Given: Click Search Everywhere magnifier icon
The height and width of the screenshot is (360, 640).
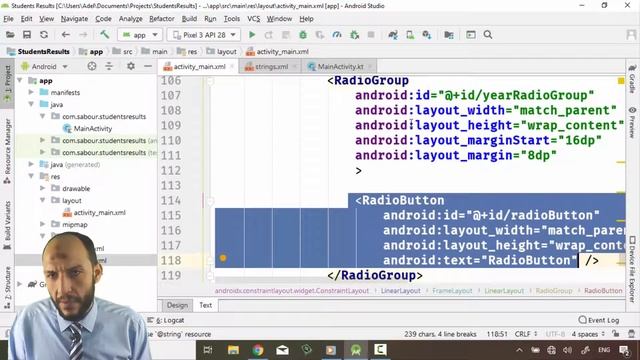Looking at the screenshot, I should (x=488, y=35).
